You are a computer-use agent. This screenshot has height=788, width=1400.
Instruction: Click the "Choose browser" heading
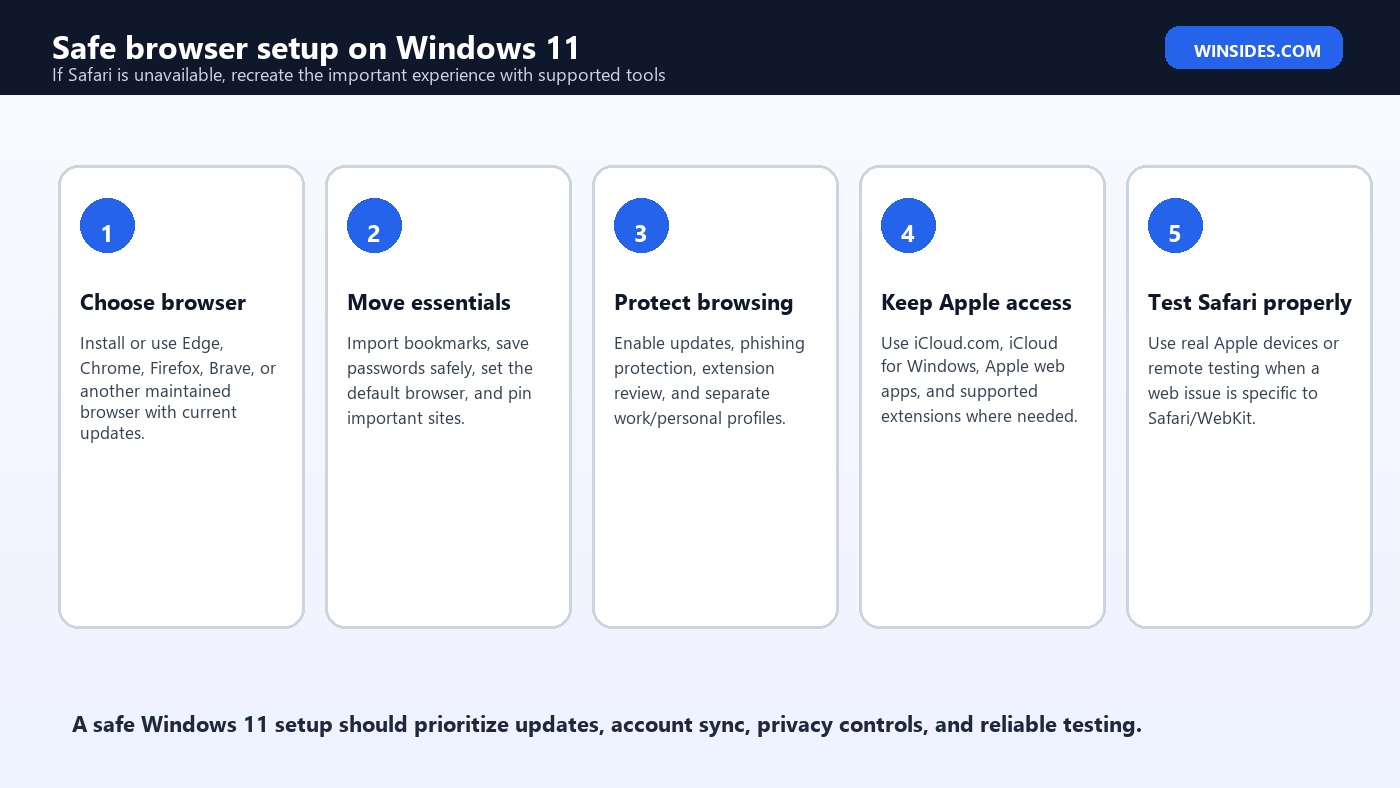point(163,302)
